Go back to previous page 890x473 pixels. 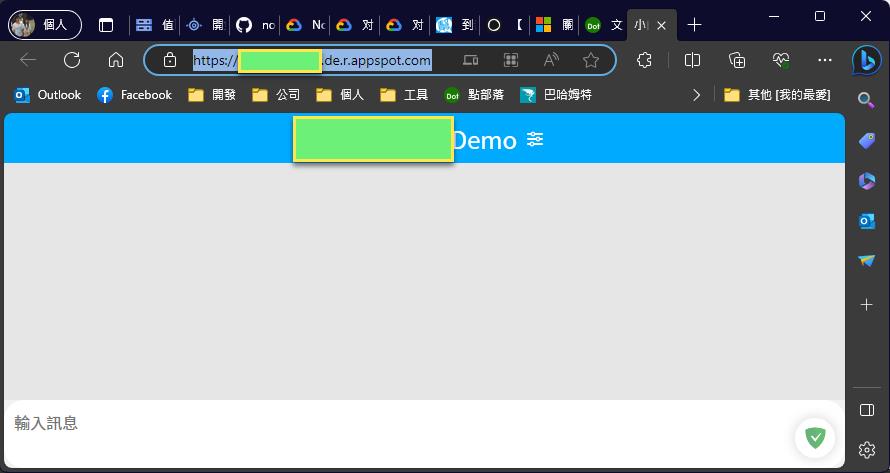(x=28, y=60)
